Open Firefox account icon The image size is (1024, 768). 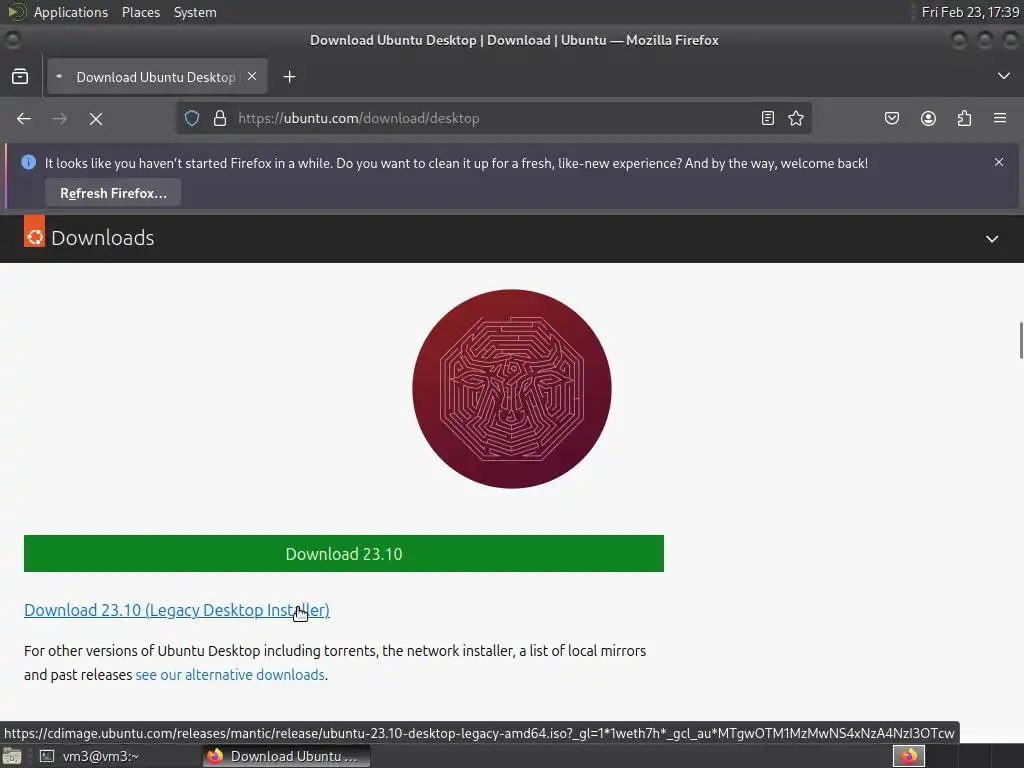click(x=928, y=118)
